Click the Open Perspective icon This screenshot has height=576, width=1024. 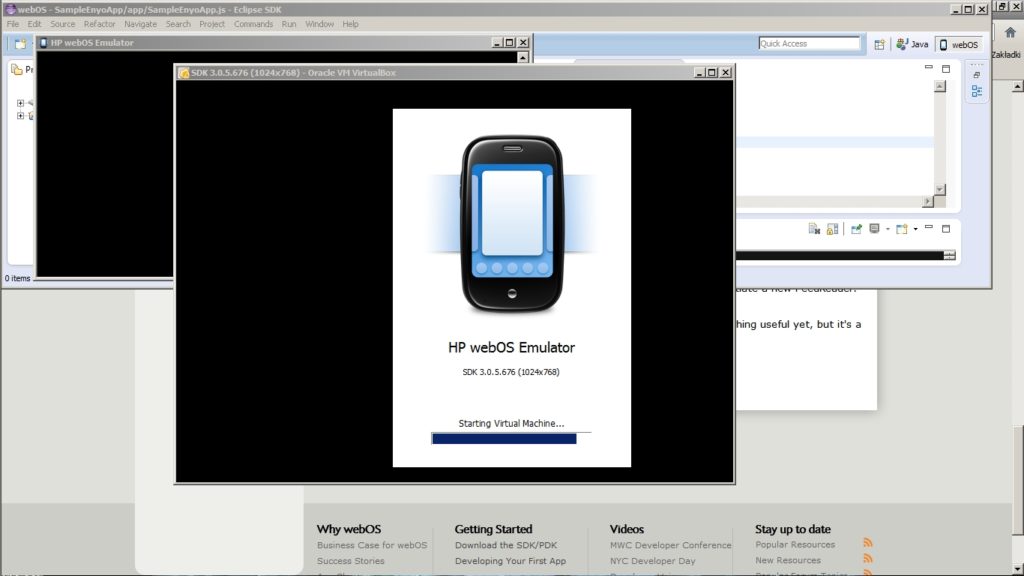tap(880, 44)
